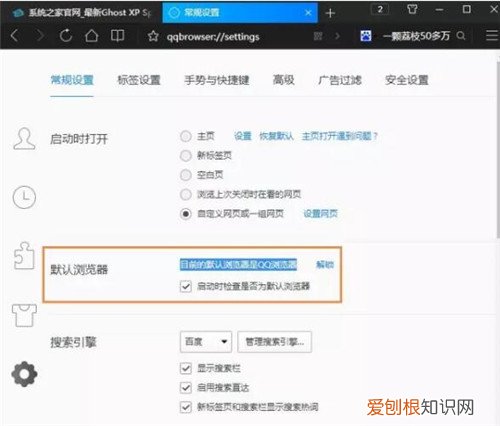Select 自定义网页或一组网页 radio button

pos(186,213)
